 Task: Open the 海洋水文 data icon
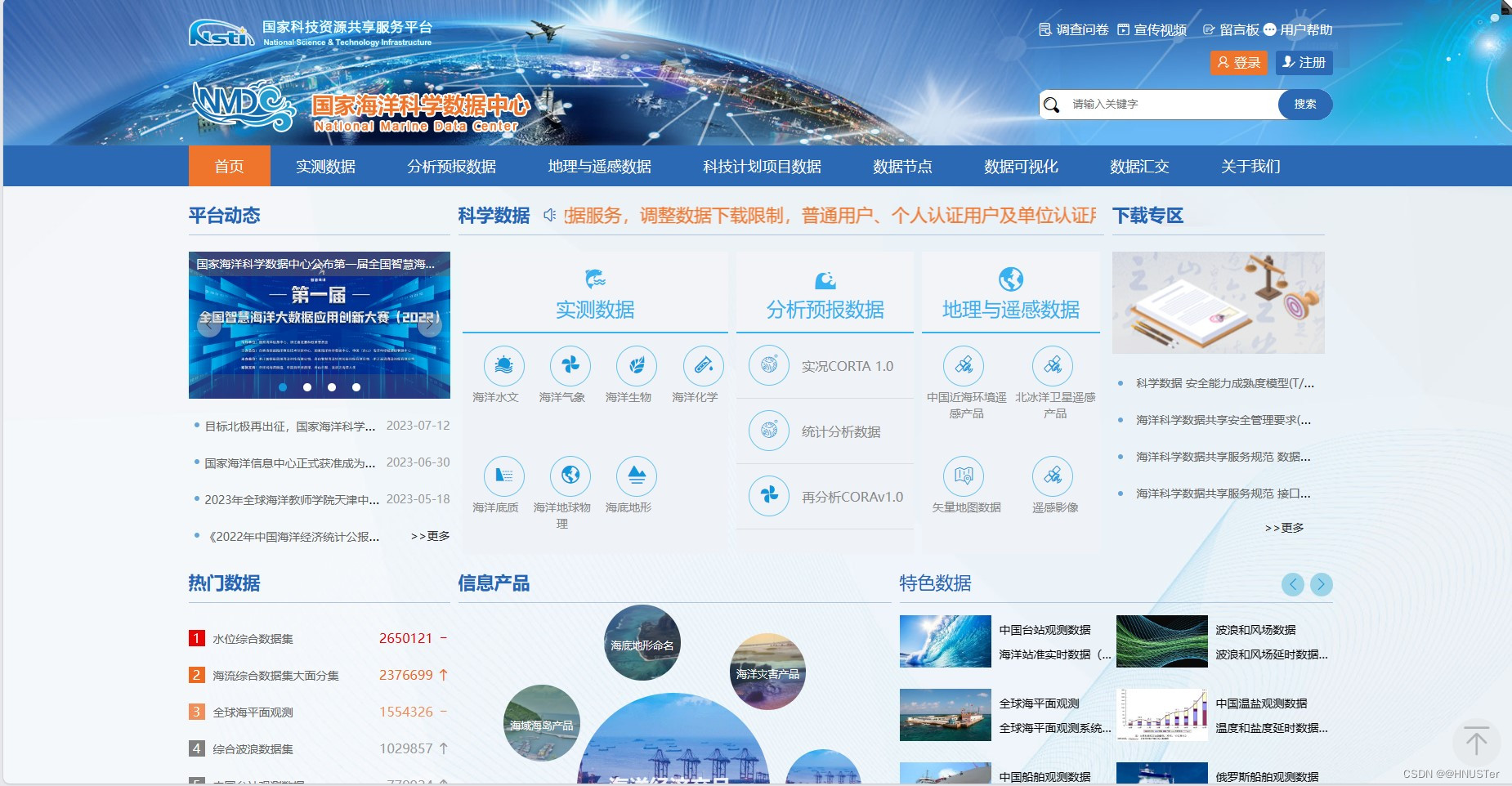tap(503, 365)
